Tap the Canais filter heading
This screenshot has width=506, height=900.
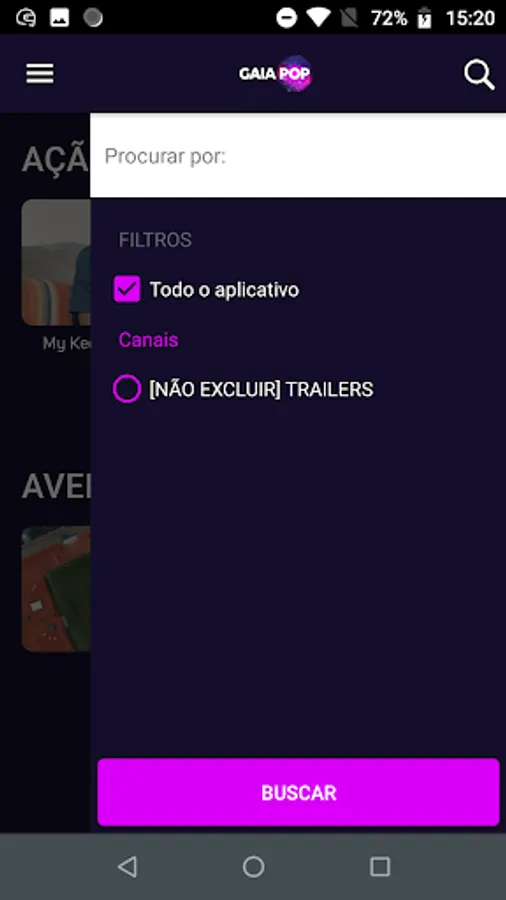[148, 340]
